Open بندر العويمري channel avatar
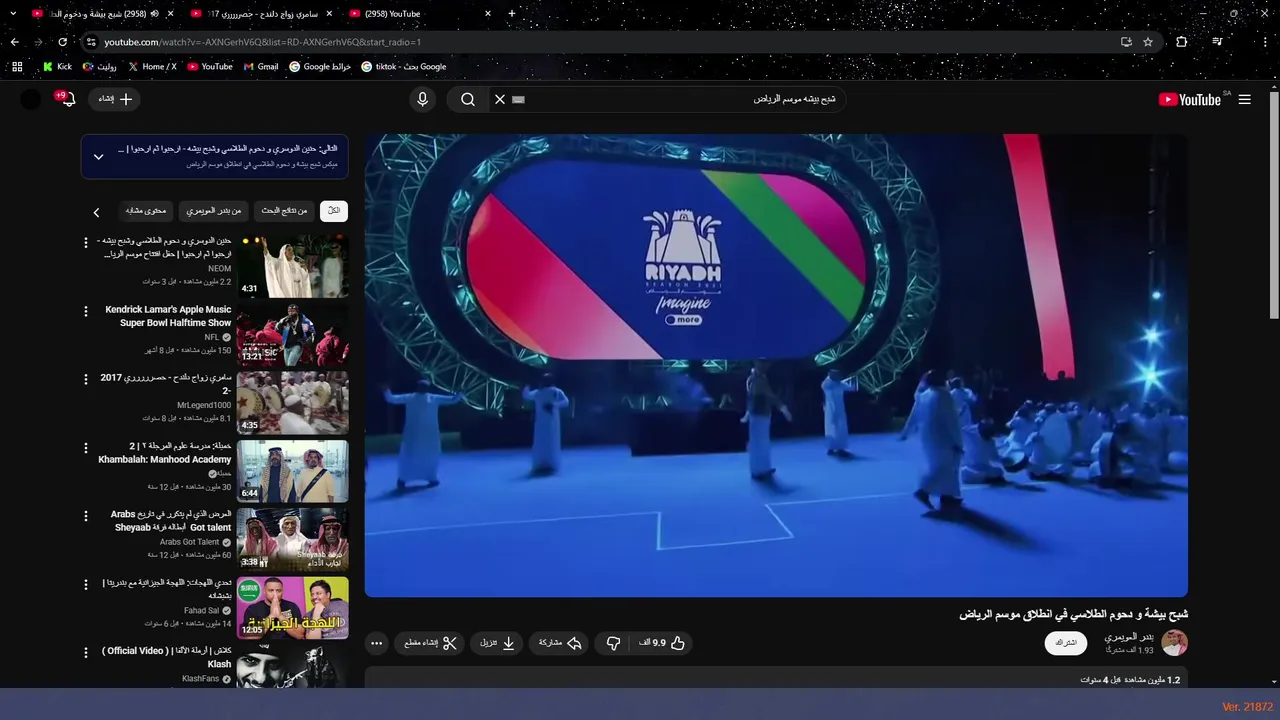The height and width of the screenshot is (720, 1280). pyautogui.click(x=1174, y=643)
